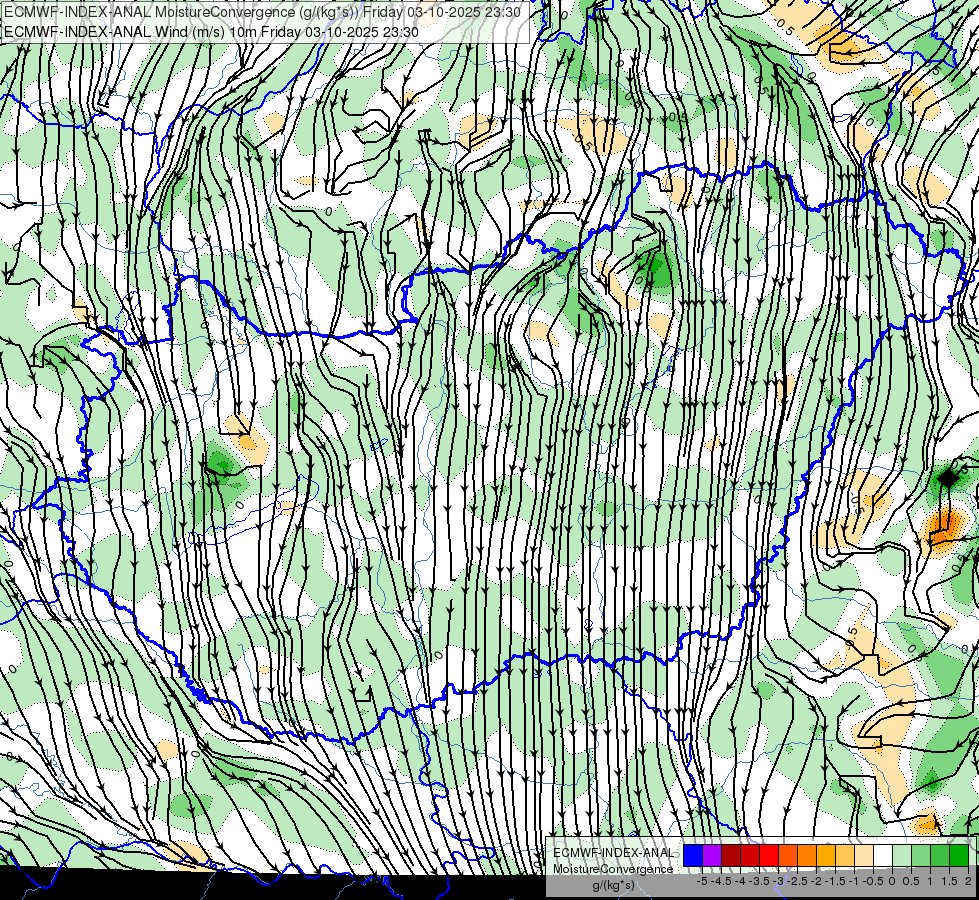979x900 pixels.
Task: Click the MoistureConvergence title line at top
Action: pos(262,12)
